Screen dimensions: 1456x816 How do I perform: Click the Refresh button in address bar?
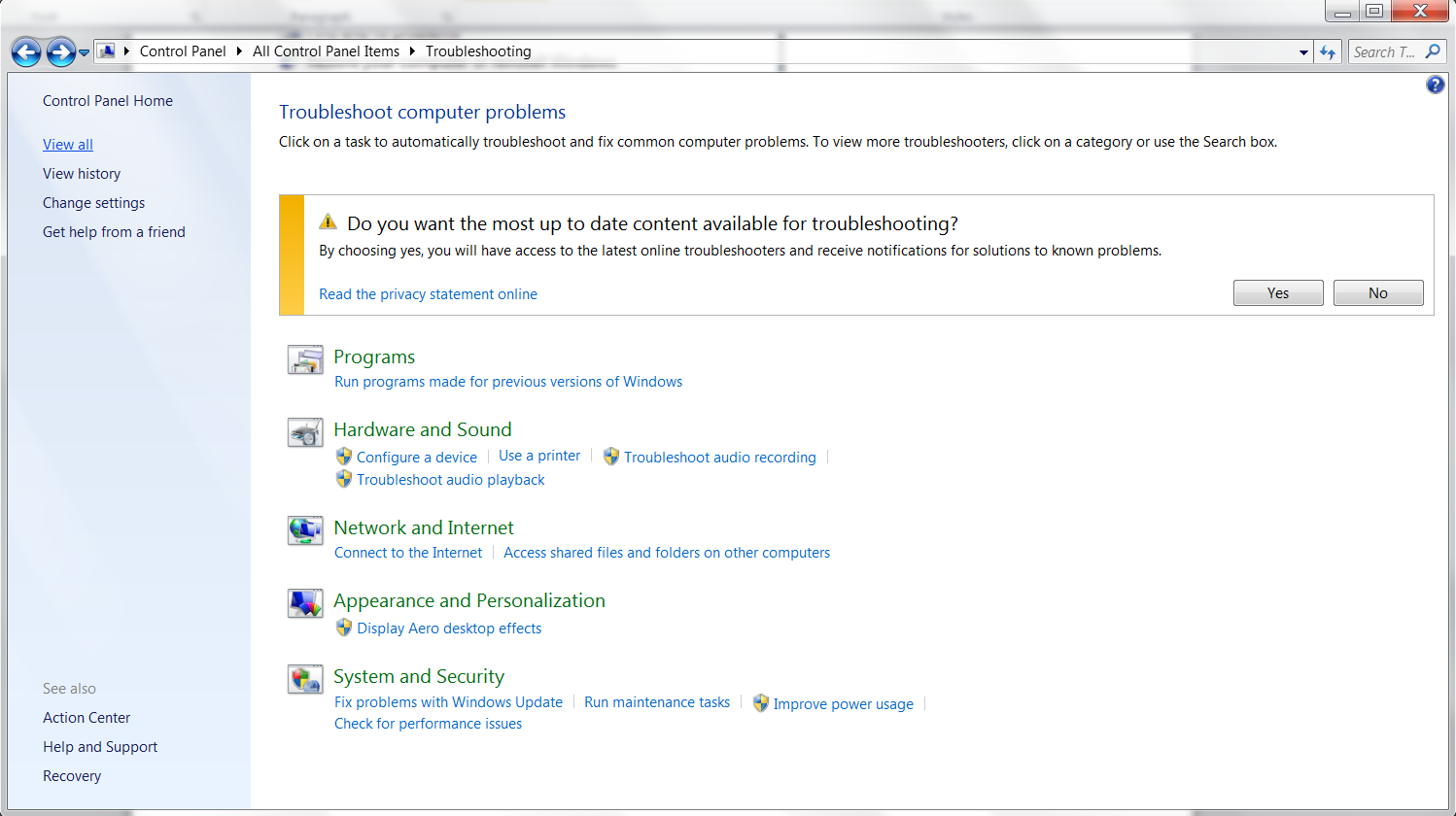pyautogui.click(x=1328, y=52)
